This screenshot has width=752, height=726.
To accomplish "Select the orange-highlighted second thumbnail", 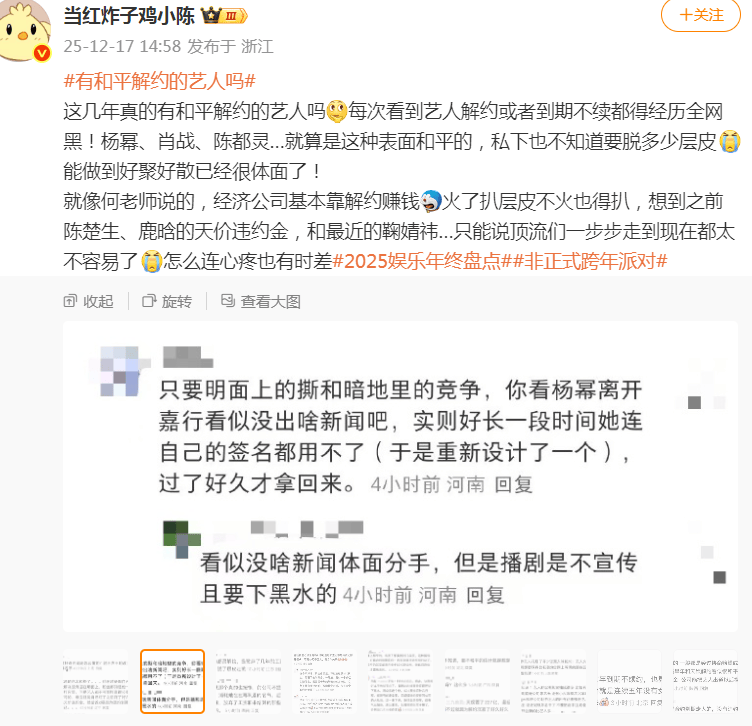I will [x=172, y=681].
